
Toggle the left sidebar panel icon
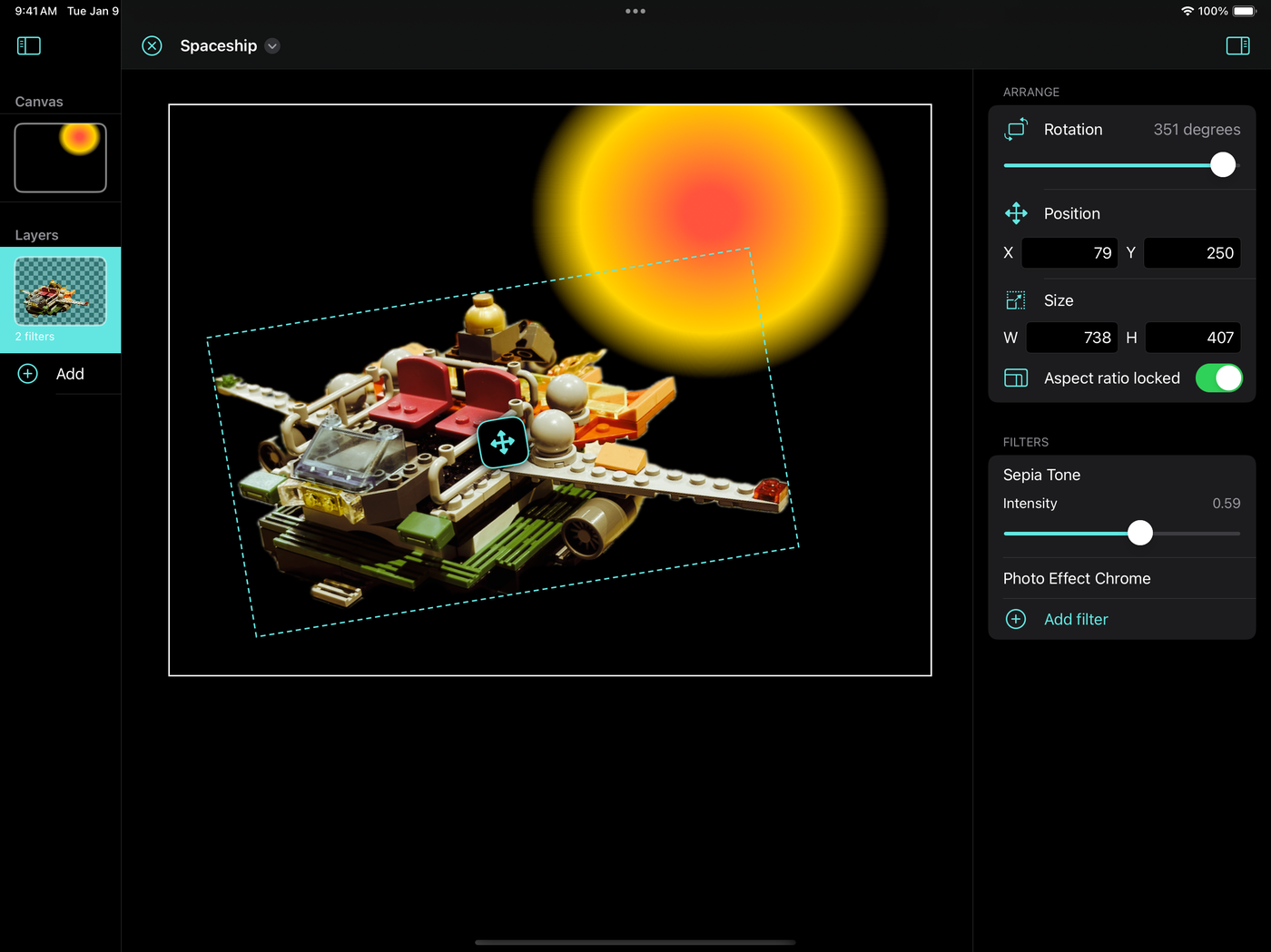(x=29, y=45)
